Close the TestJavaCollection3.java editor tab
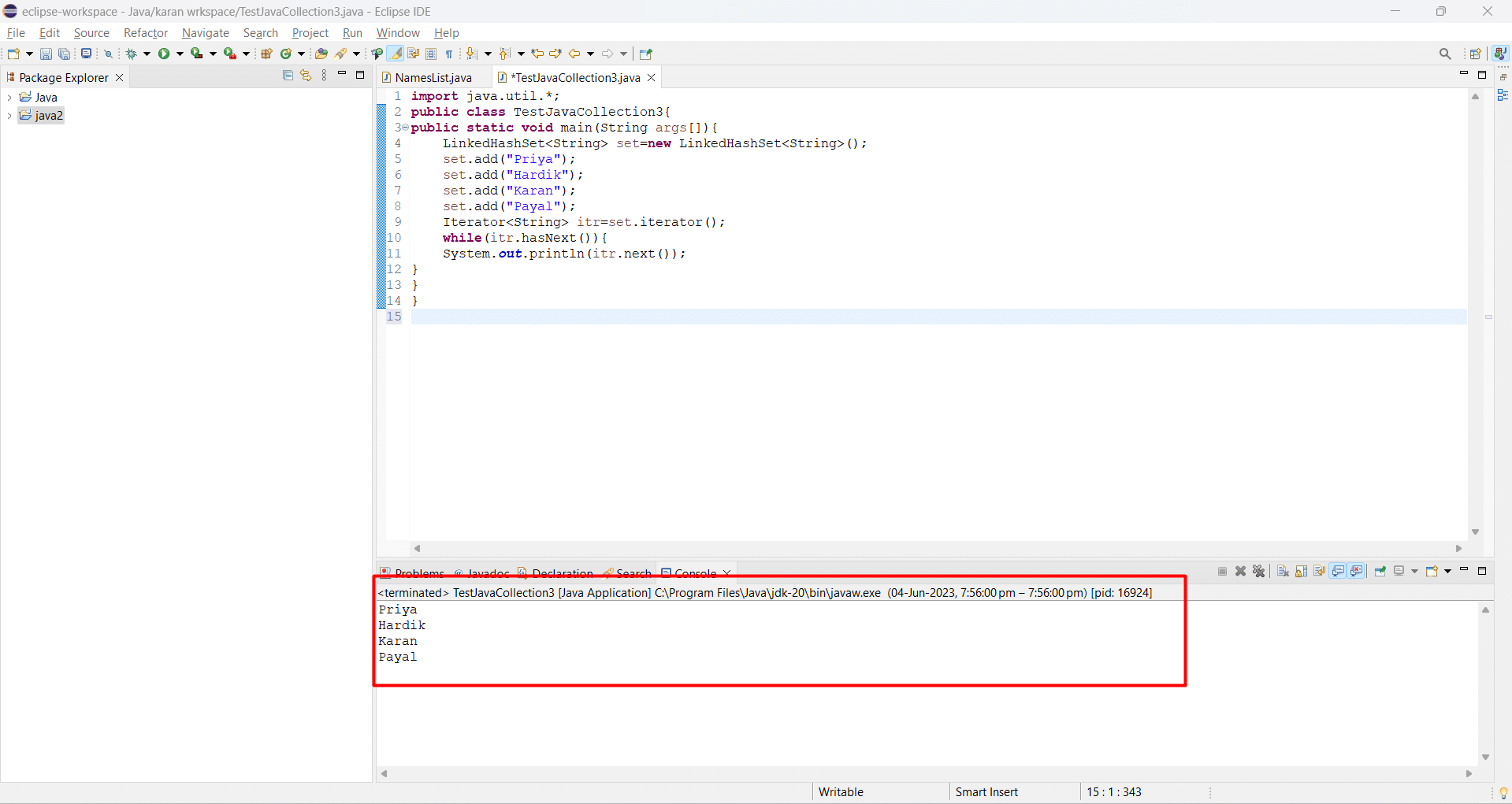 [x=652, y=77]
